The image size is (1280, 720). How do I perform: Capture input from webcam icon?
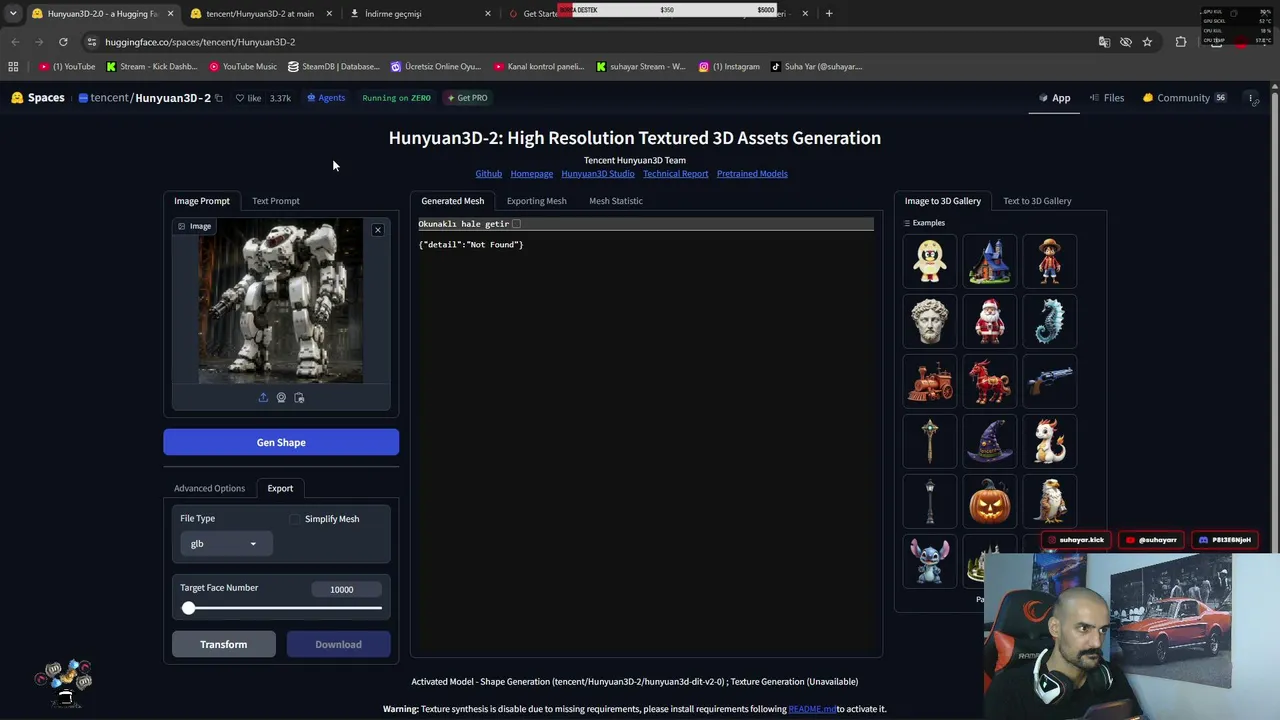[281, 398]
